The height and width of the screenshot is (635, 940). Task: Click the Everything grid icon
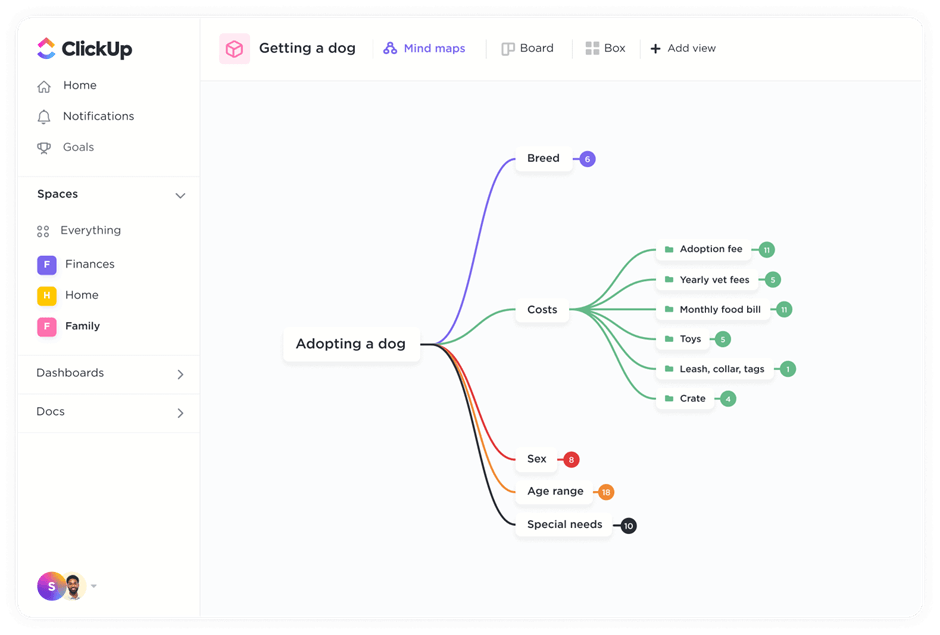tap(43, 231)
